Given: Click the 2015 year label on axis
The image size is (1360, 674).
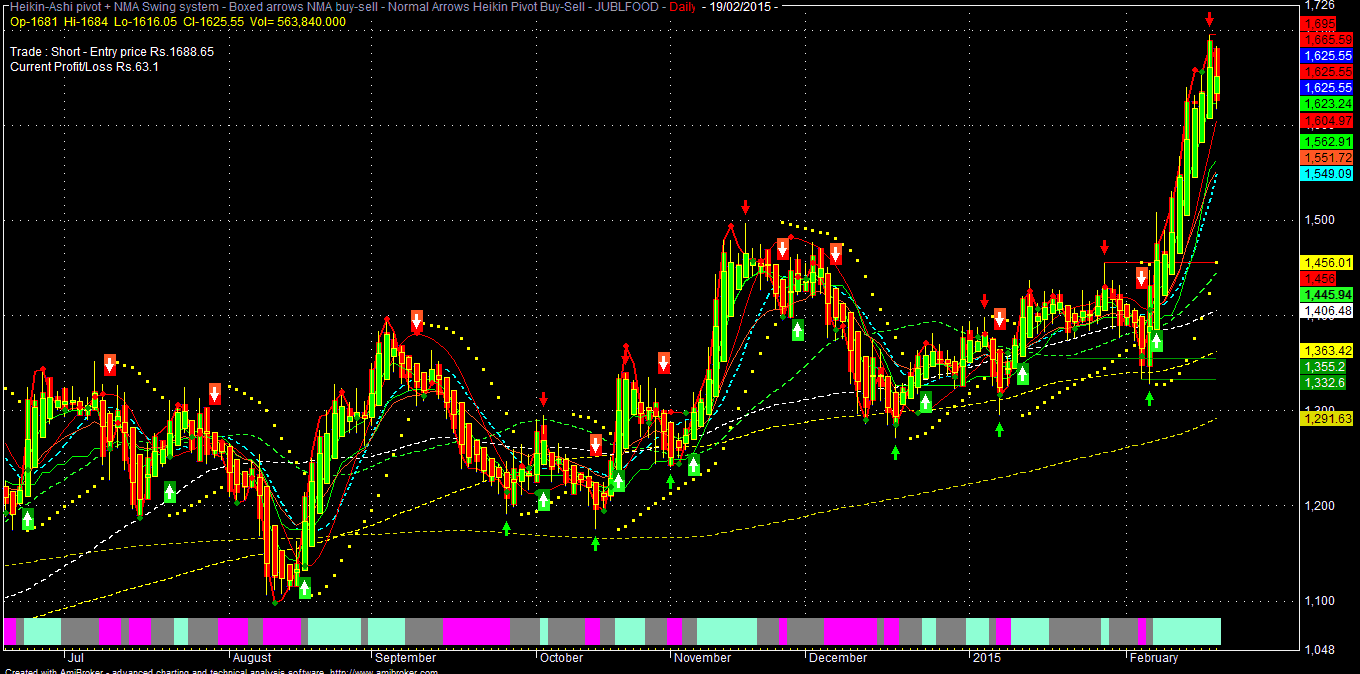Looking at the screenshot, I should coord(986,658).
